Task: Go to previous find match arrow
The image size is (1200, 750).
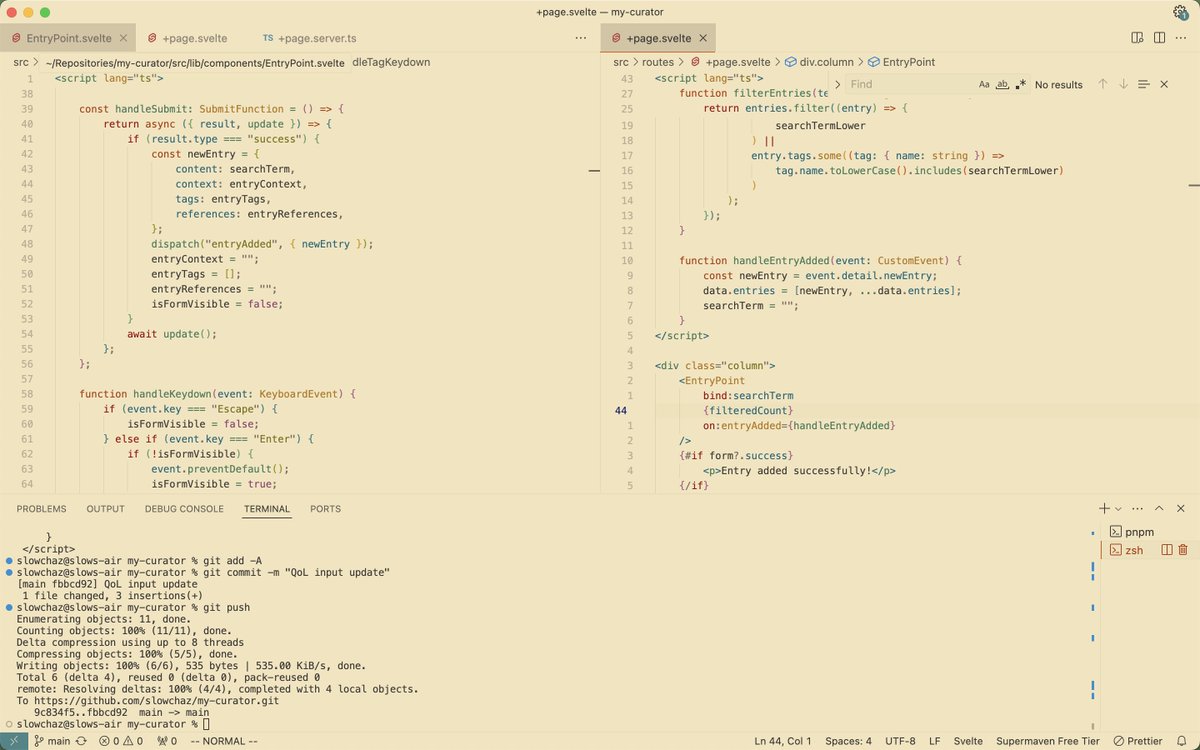Action: point(1103,84)
